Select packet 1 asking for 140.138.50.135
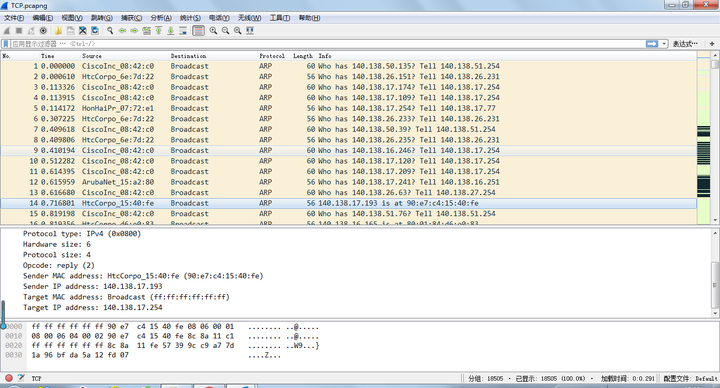 click(349, 66)
